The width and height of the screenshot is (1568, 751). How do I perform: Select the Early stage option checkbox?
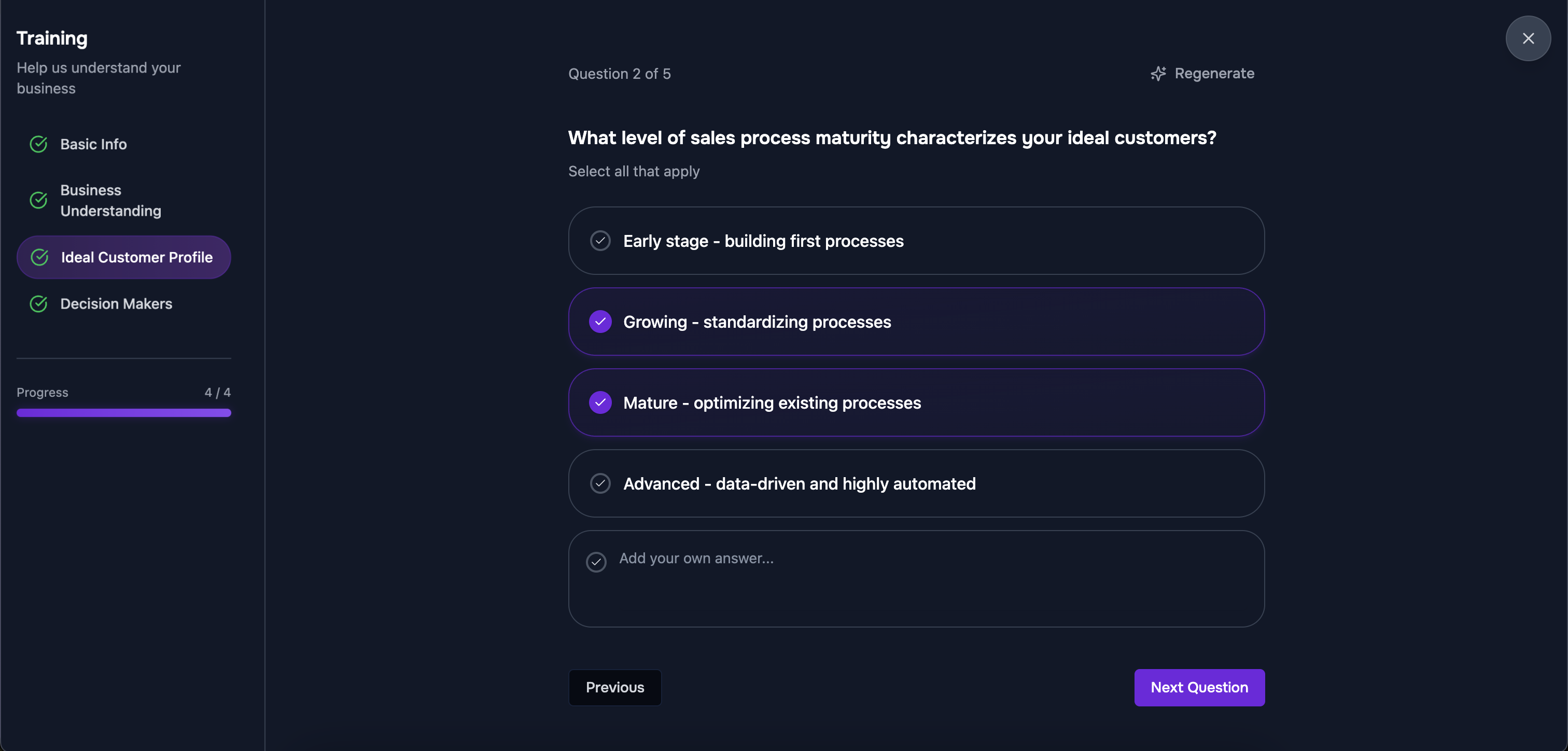point(600,241)
